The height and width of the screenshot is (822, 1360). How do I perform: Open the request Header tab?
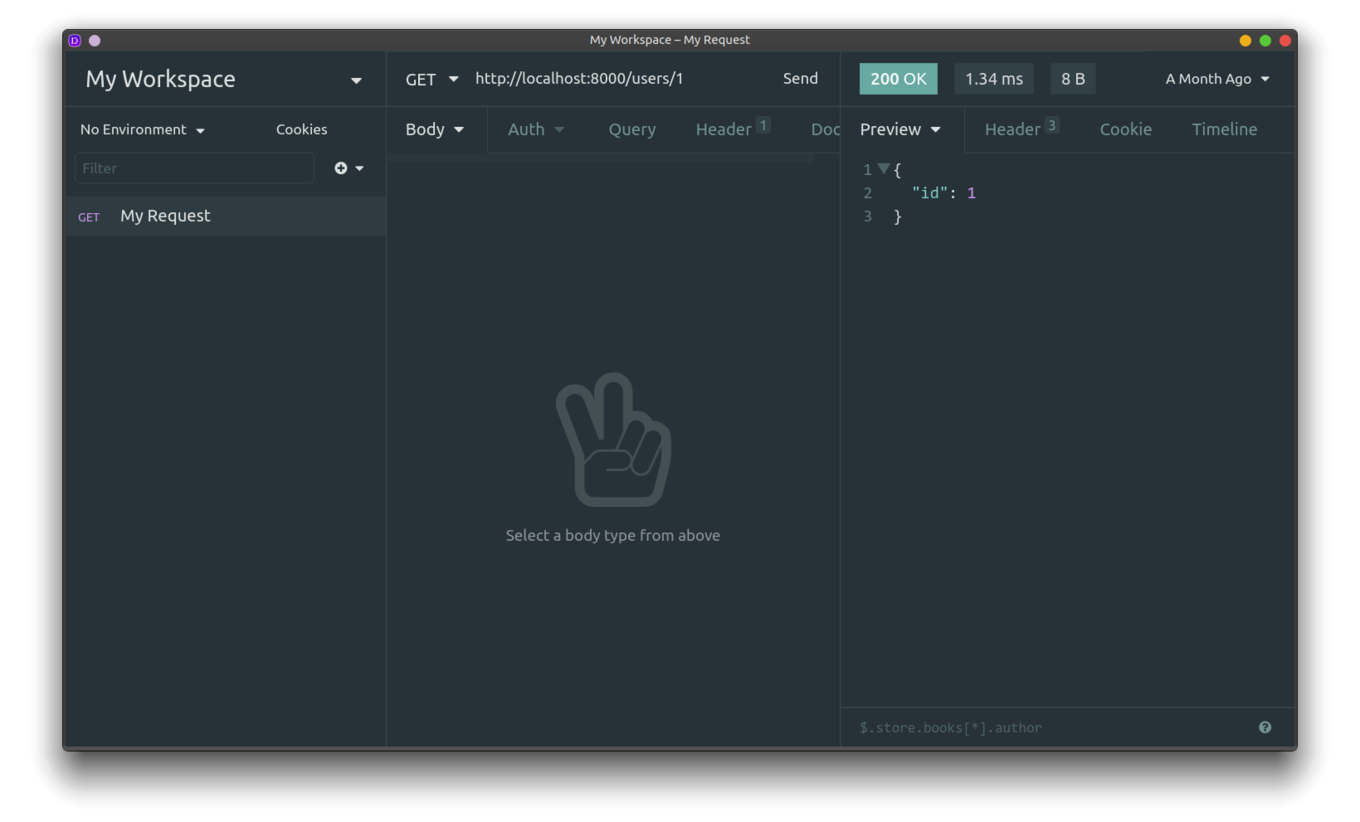(x=724, y=129)
